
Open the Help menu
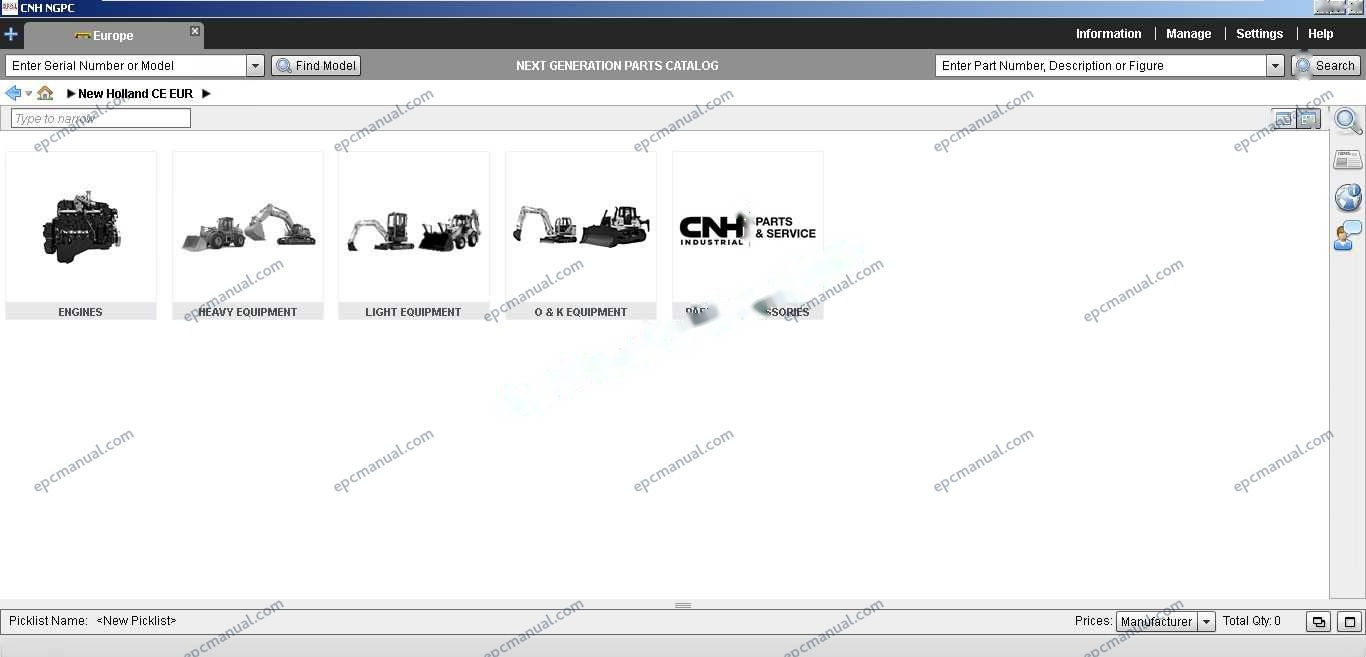point(1320,34)
